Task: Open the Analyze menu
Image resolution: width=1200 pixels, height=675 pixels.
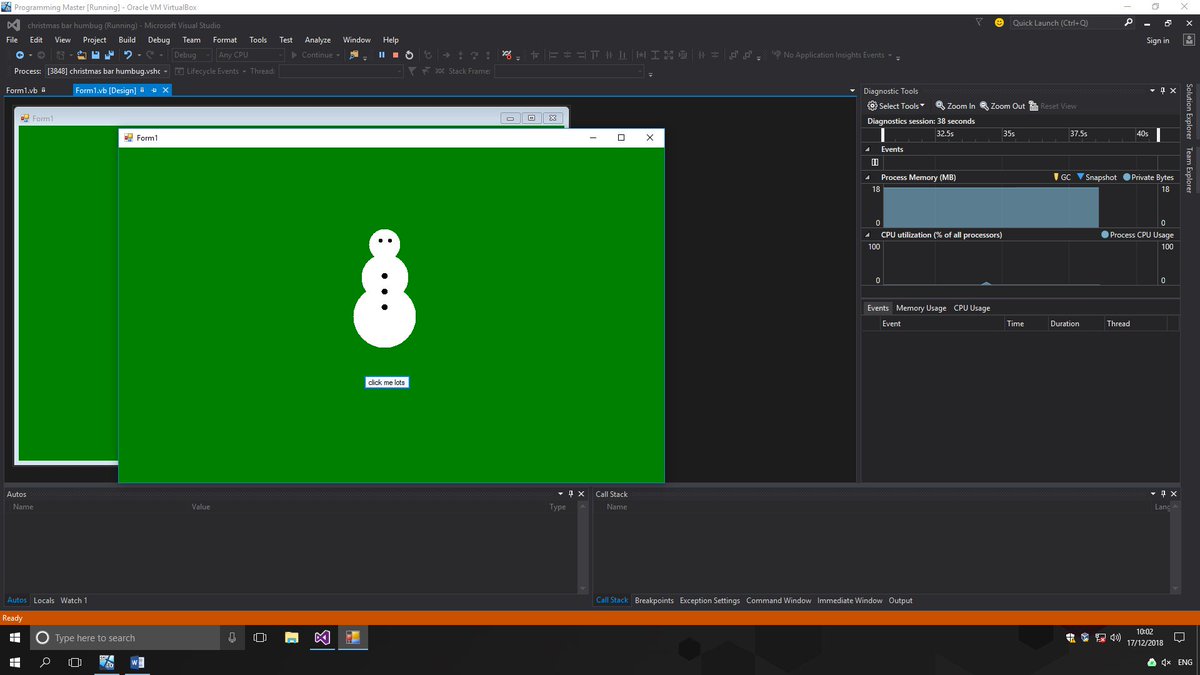Action: click(x=318, y=40)
